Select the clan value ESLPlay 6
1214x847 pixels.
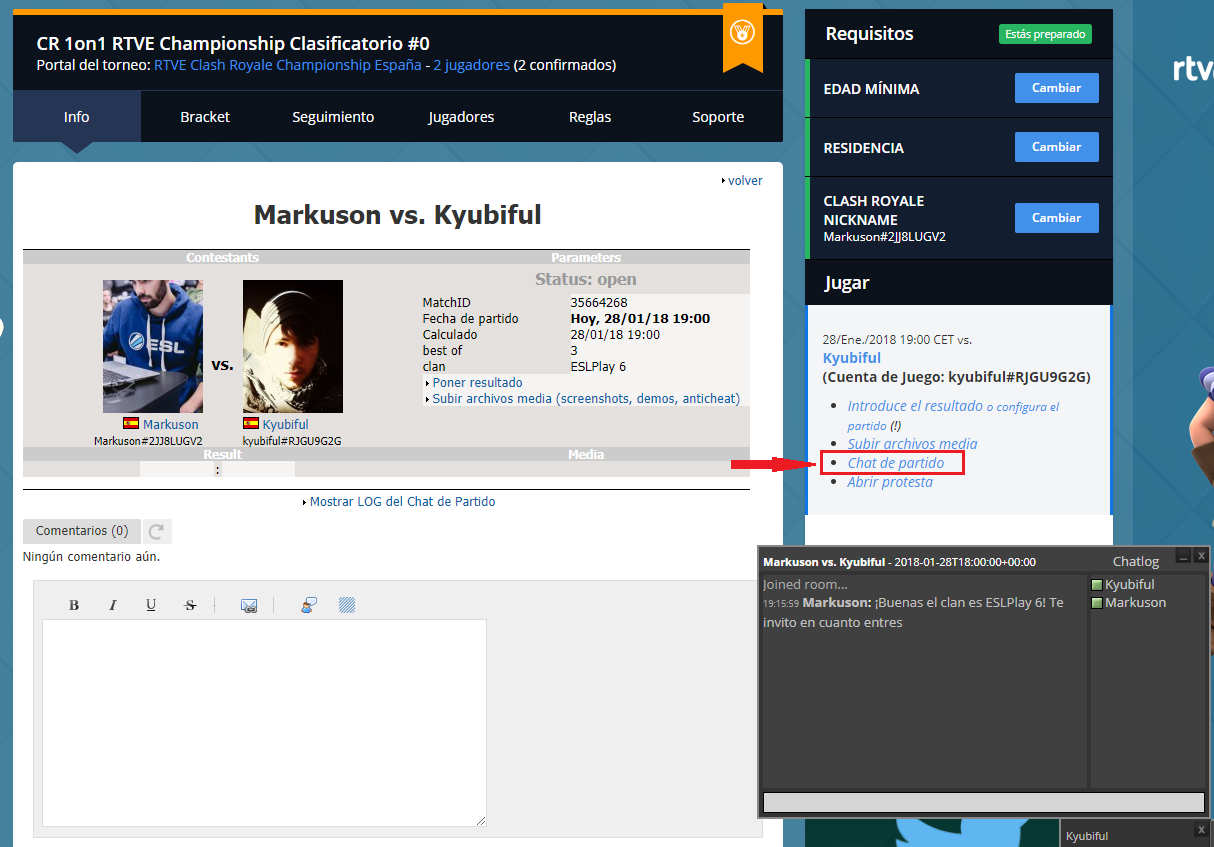tap(598, 367)
